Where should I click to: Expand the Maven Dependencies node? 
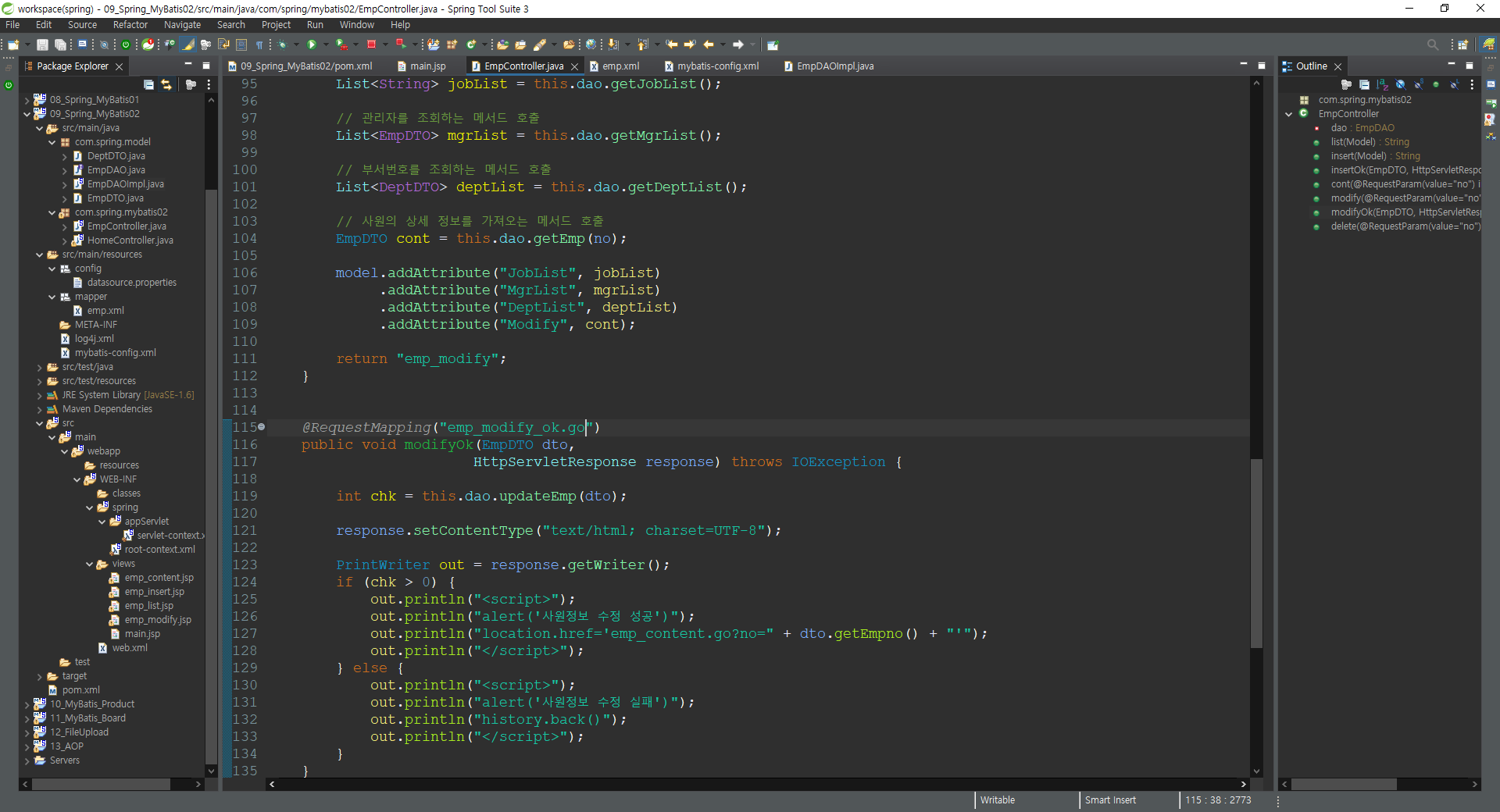pos(40,409)
